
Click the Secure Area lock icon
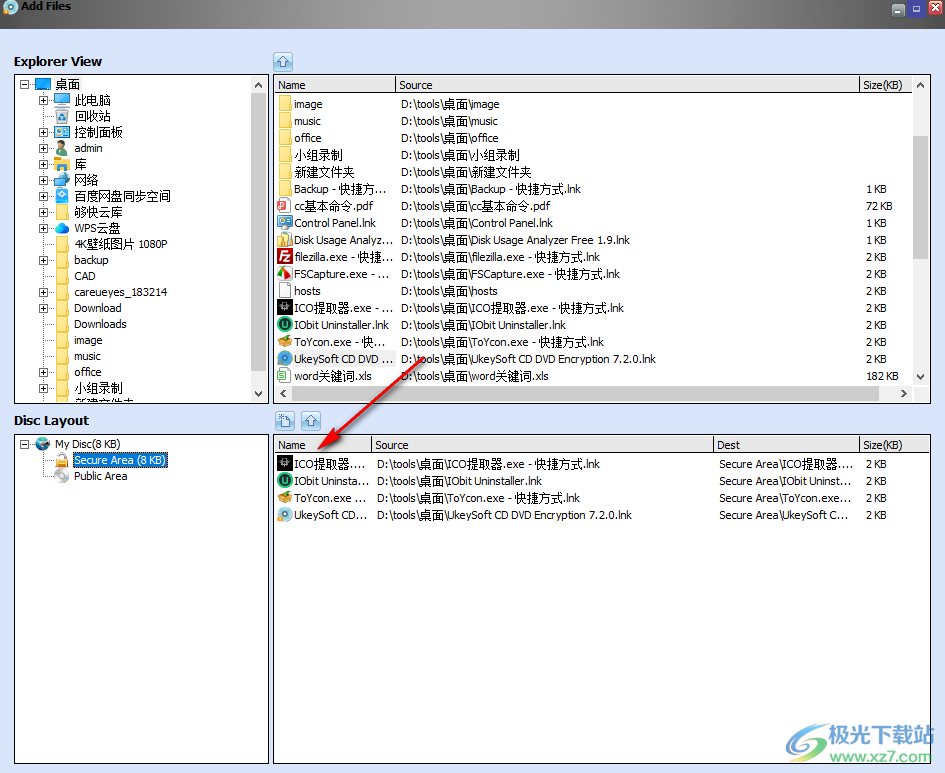click(x=61, y=460)
